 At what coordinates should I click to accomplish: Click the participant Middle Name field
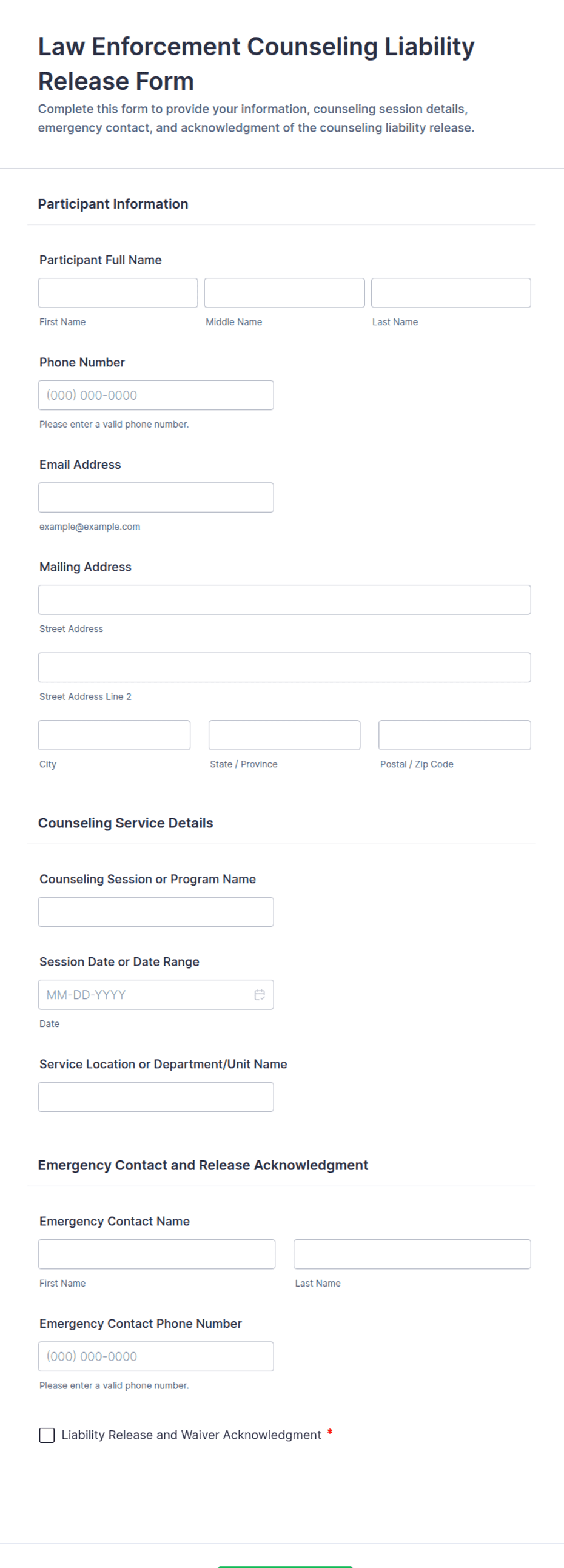click(x=284, y=293)
